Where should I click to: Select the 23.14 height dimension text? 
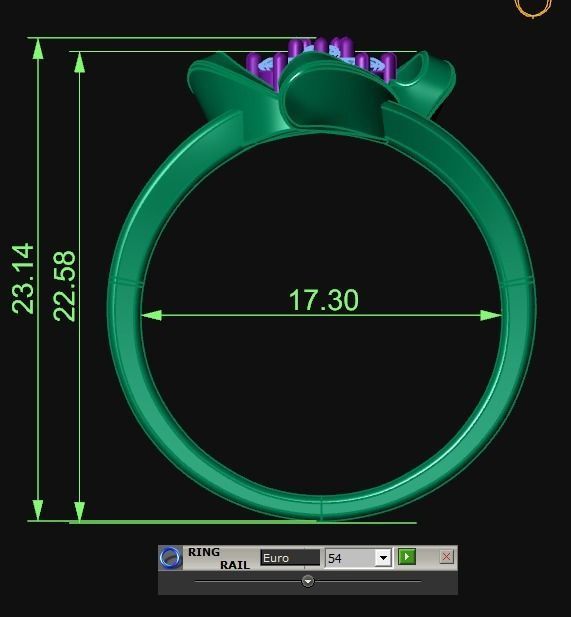[23, 279]
